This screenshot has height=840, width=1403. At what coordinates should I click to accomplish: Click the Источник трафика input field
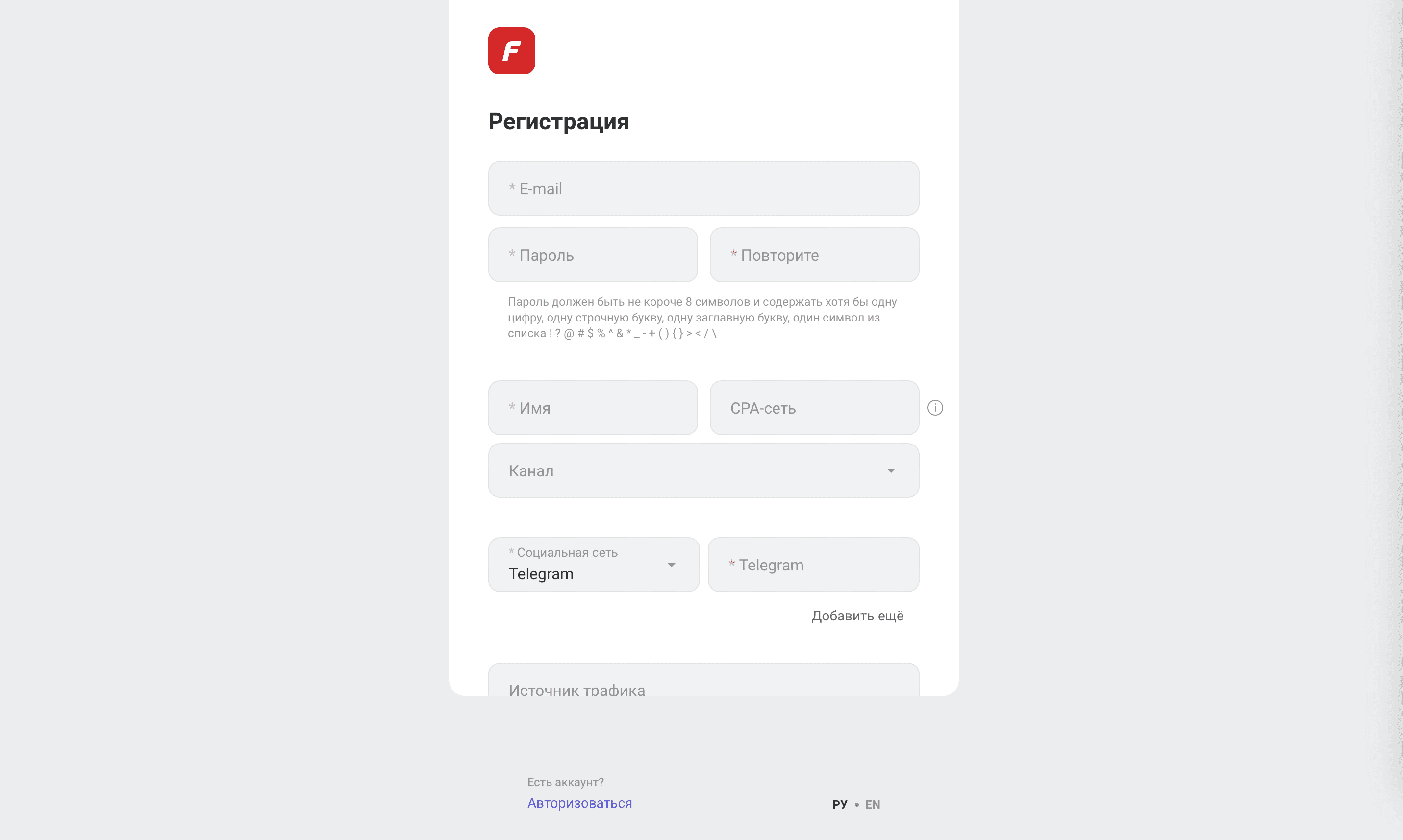(x=703, y=688)
